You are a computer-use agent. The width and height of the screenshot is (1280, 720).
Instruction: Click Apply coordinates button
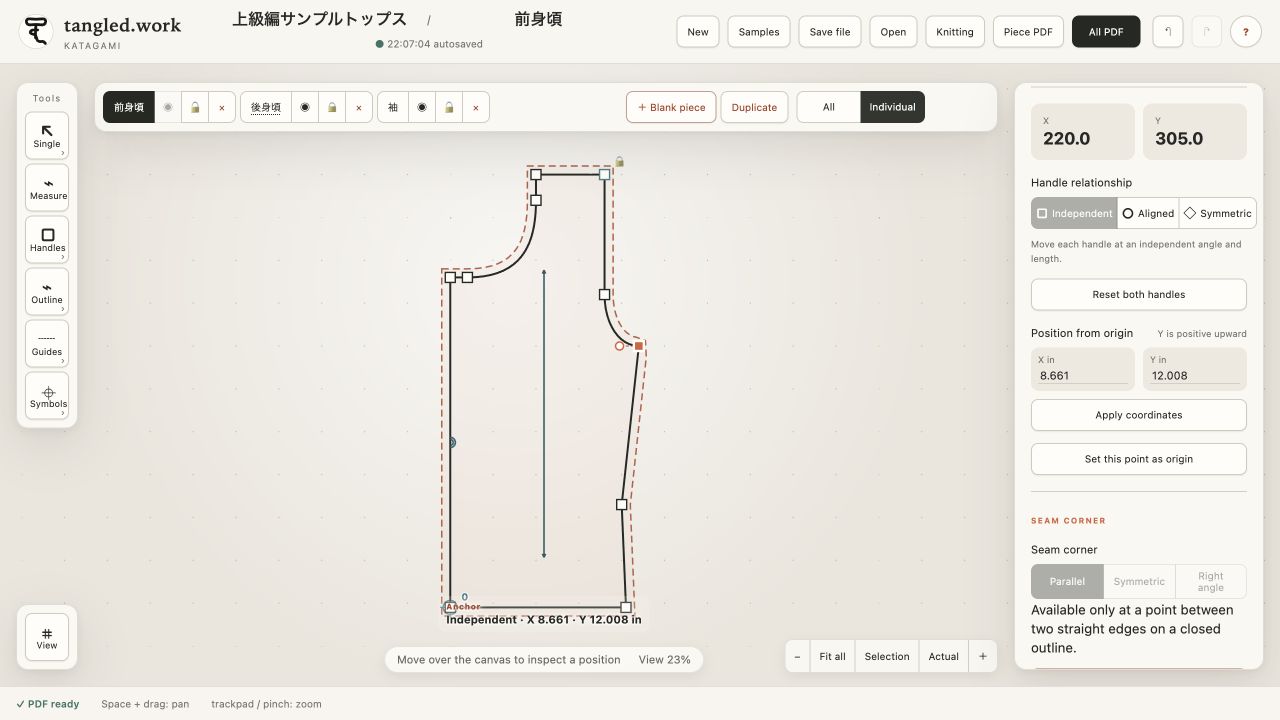pyautogui.click(x=1138, y=415)
